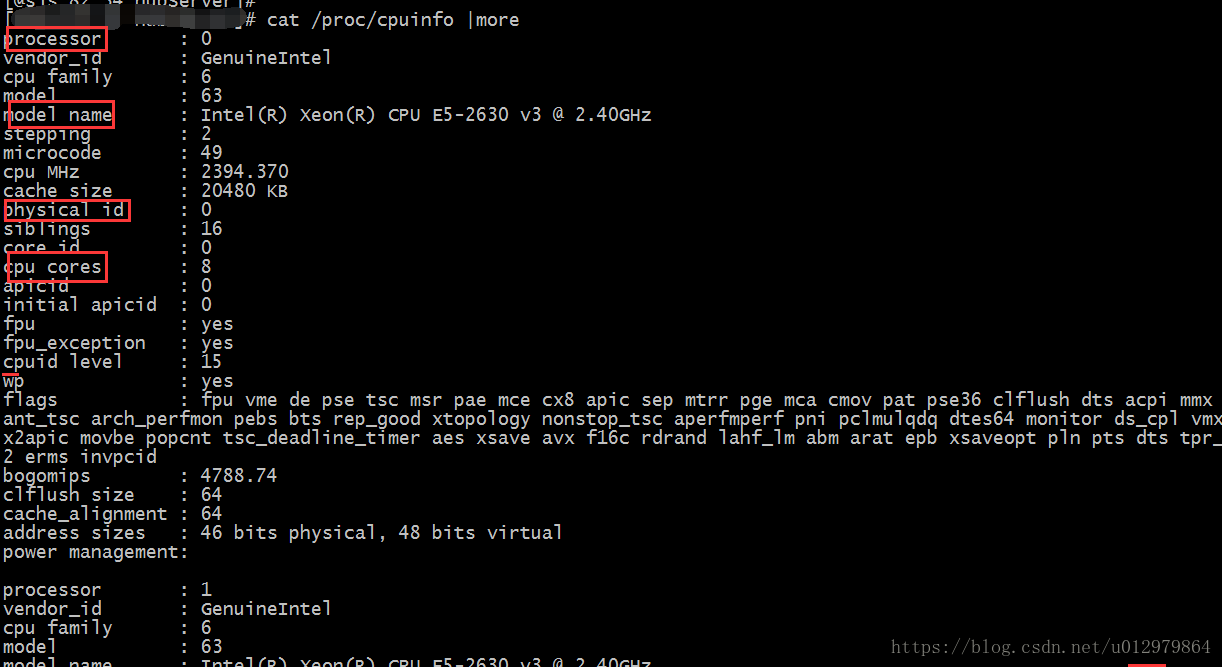
Task: Click the cache size value 20480 KB
Action: pos(245,191)
